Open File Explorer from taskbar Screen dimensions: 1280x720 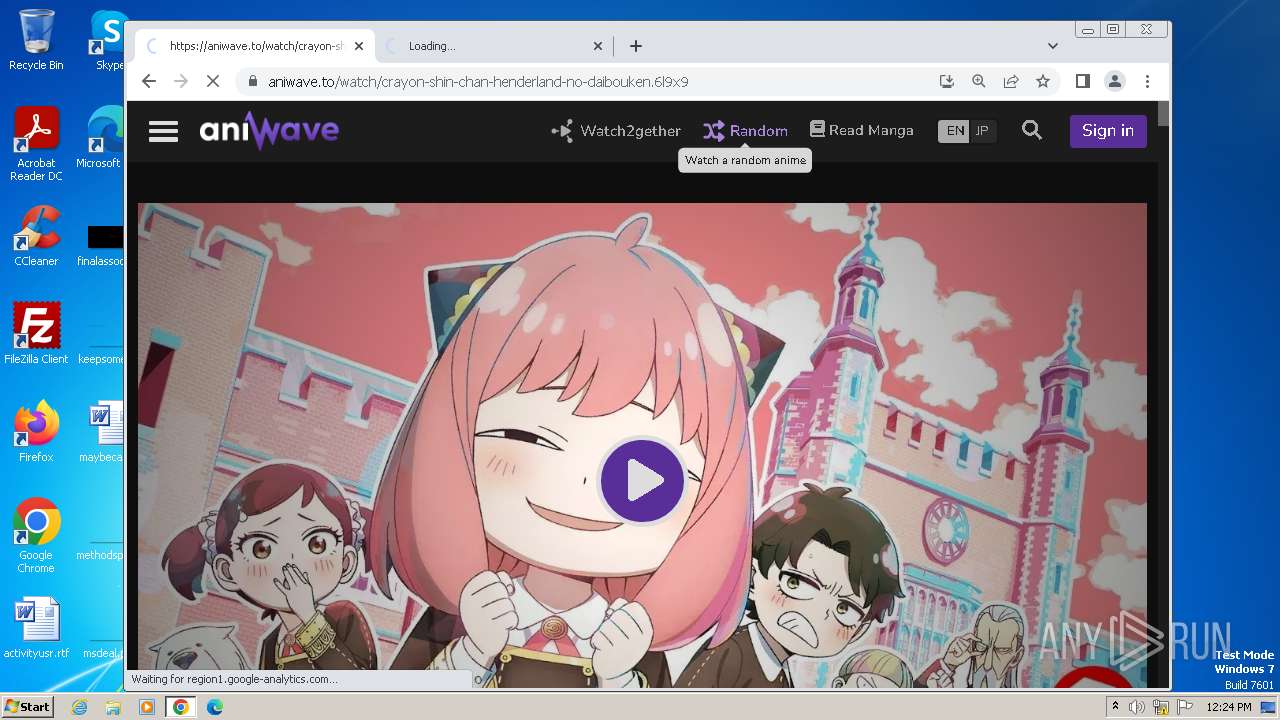point(113,707)
